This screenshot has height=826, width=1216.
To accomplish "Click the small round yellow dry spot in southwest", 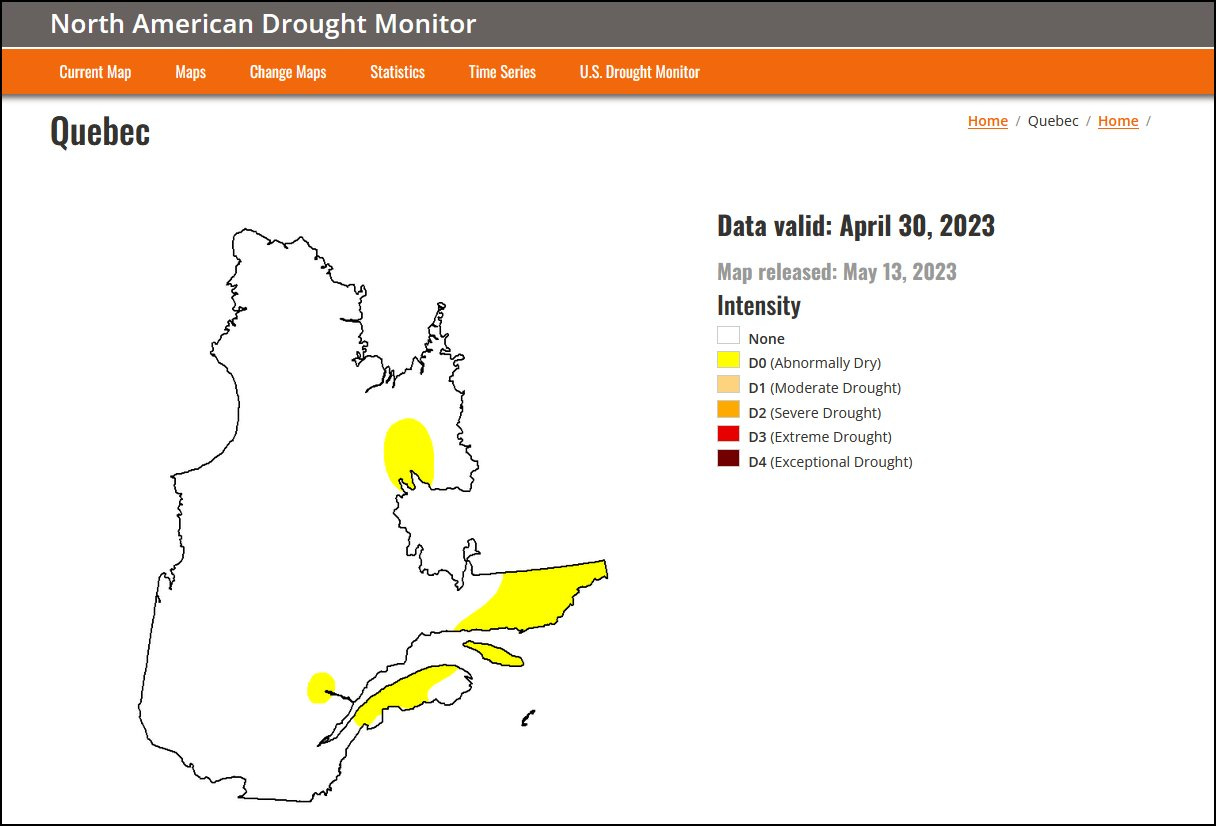I will coord(320,688).
